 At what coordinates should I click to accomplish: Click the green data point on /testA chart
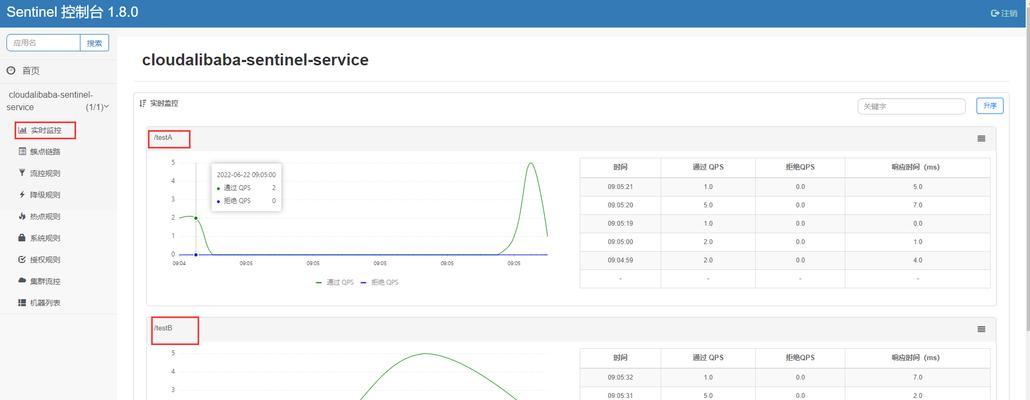[196, 218]
